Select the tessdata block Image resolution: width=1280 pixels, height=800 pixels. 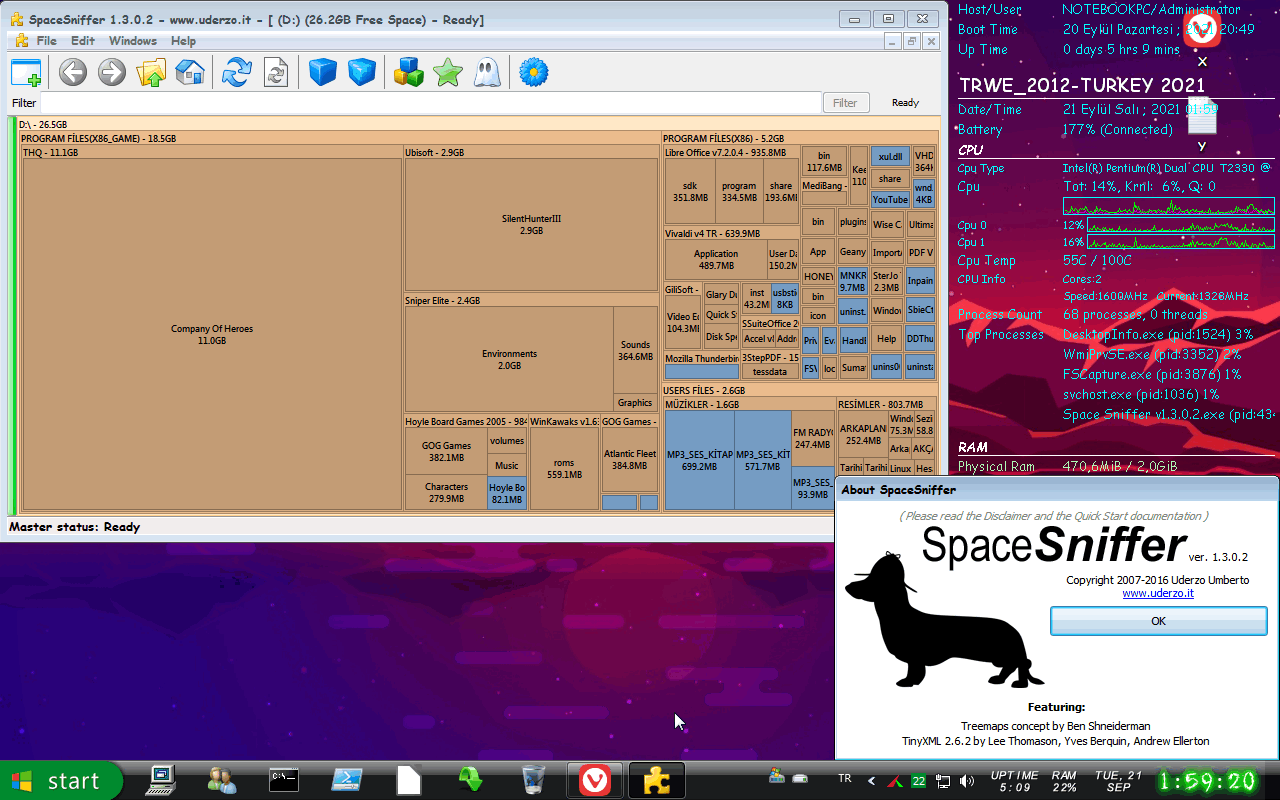(x=769, y=371)
